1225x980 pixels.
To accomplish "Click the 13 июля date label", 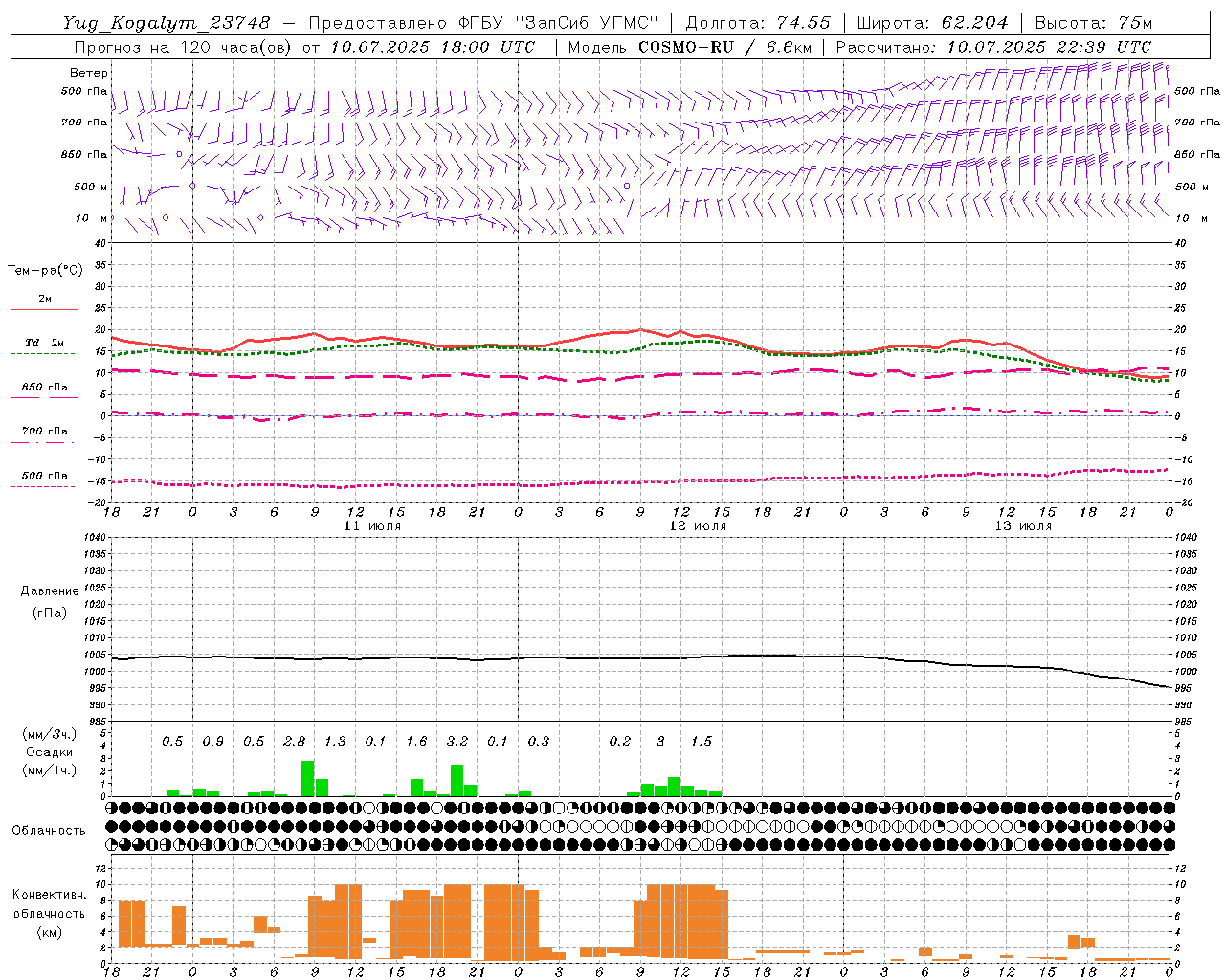I will point(1023,526).
